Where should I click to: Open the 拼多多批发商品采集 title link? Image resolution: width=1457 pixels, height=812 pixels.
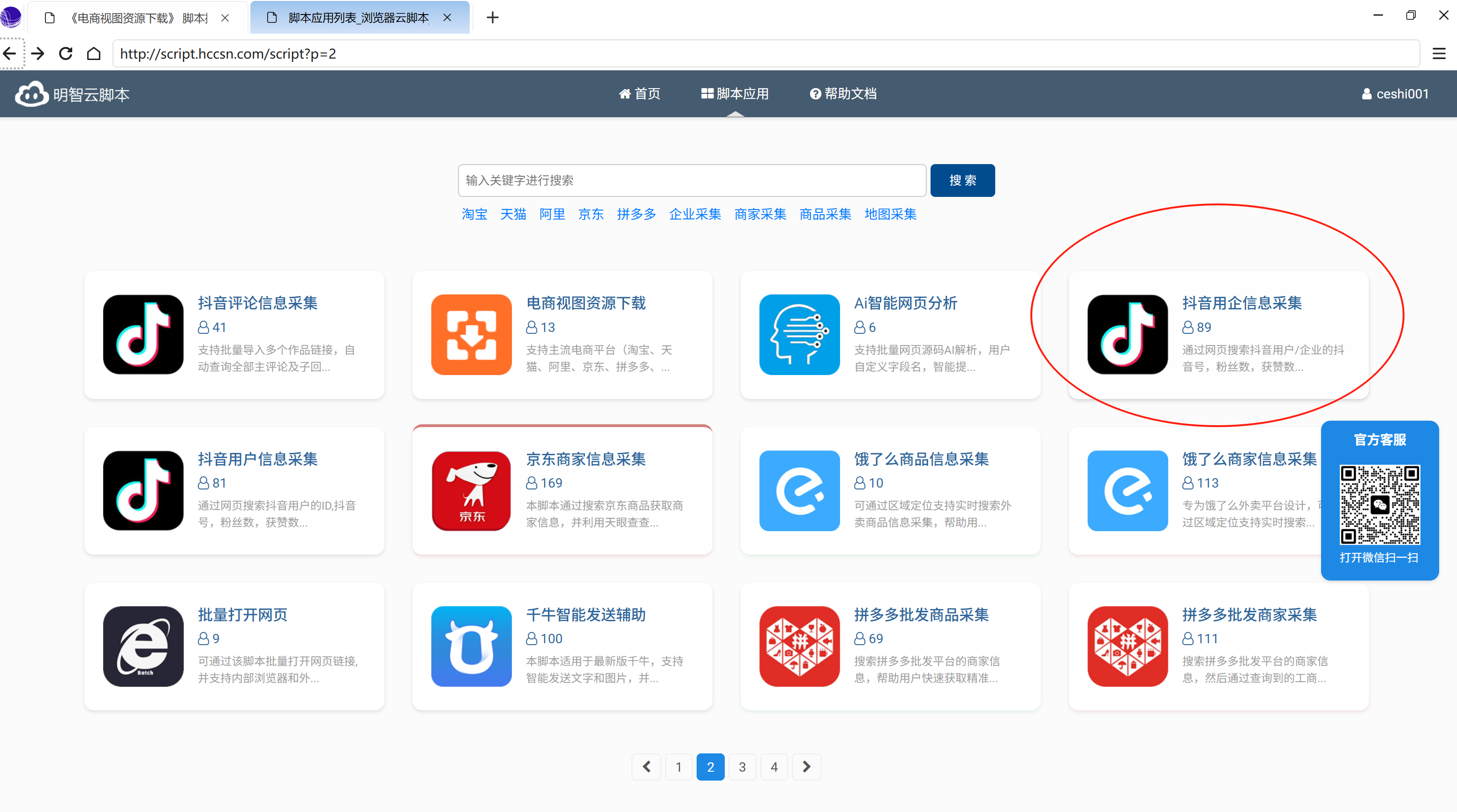click(921, 615)
